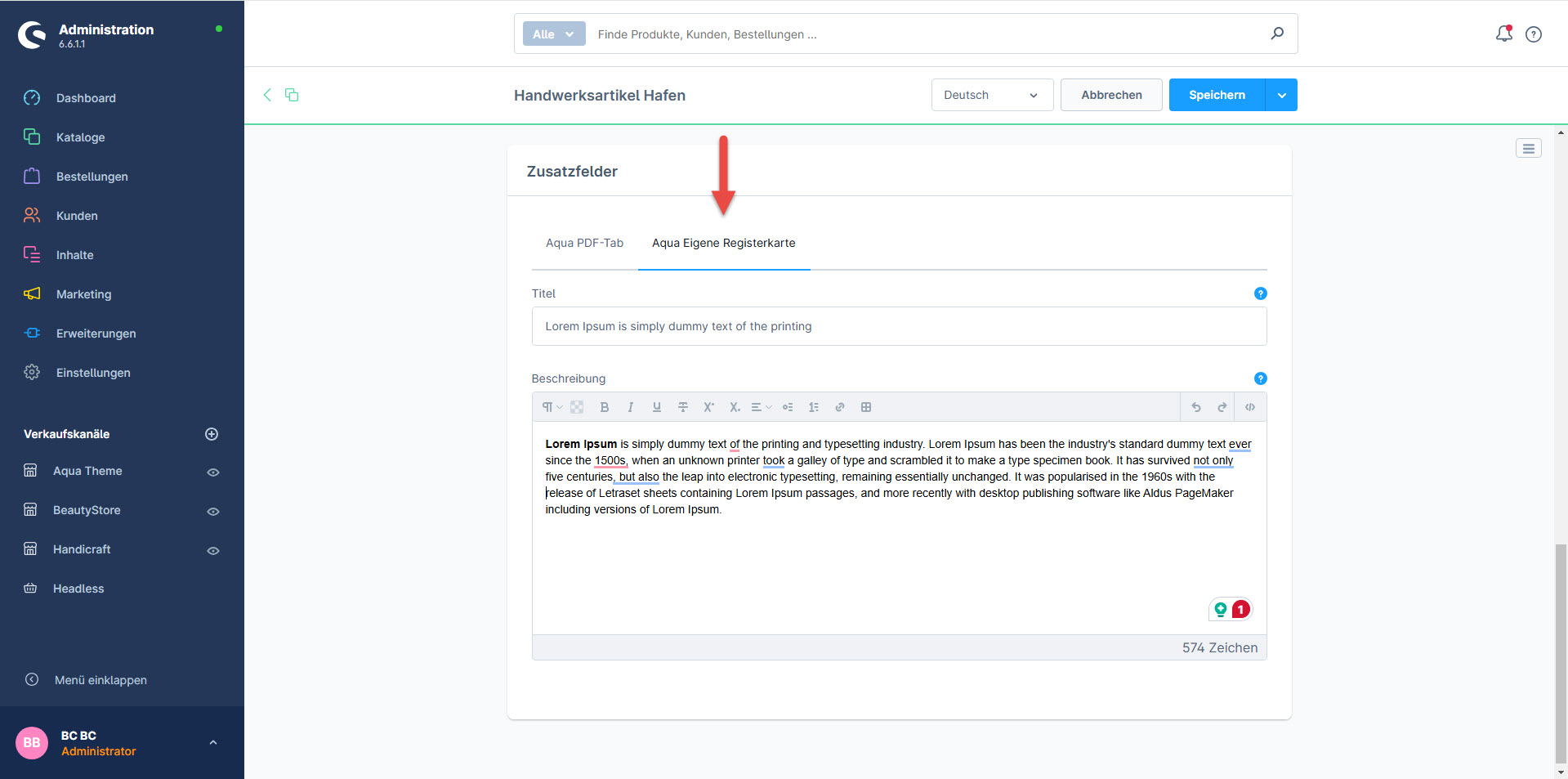
Task: Open the notifications bell
Action: click(x=1503, y=34)
